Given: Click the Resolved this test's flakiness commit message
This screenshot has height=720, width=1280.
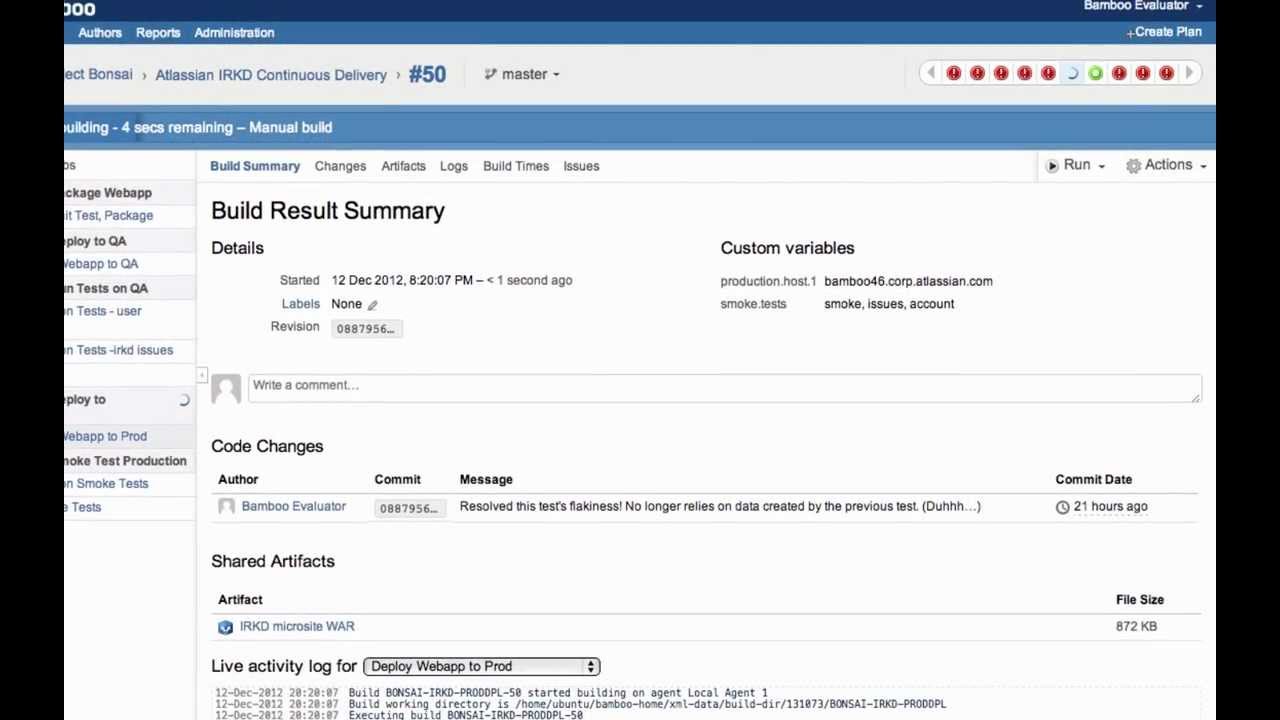Looking at the screenshot, I should [720, 506].
